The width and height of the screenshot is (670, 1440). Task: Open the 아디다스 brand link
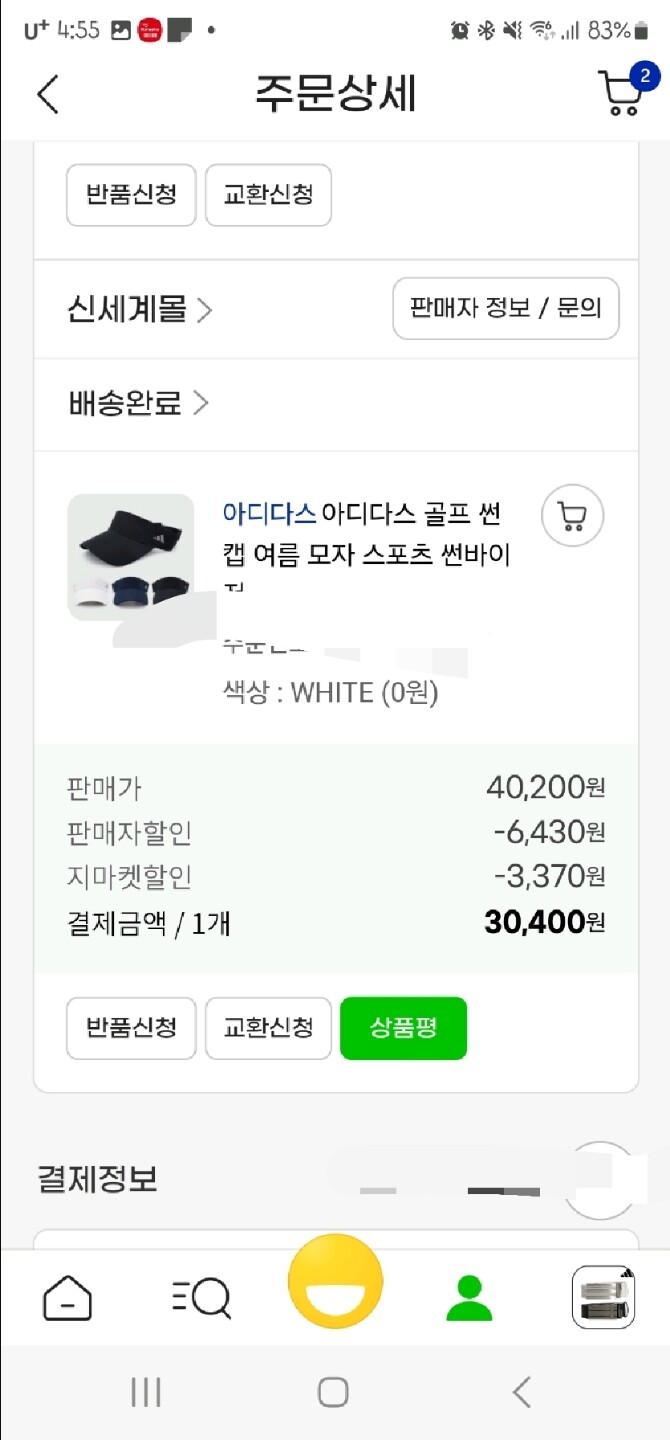269,514
